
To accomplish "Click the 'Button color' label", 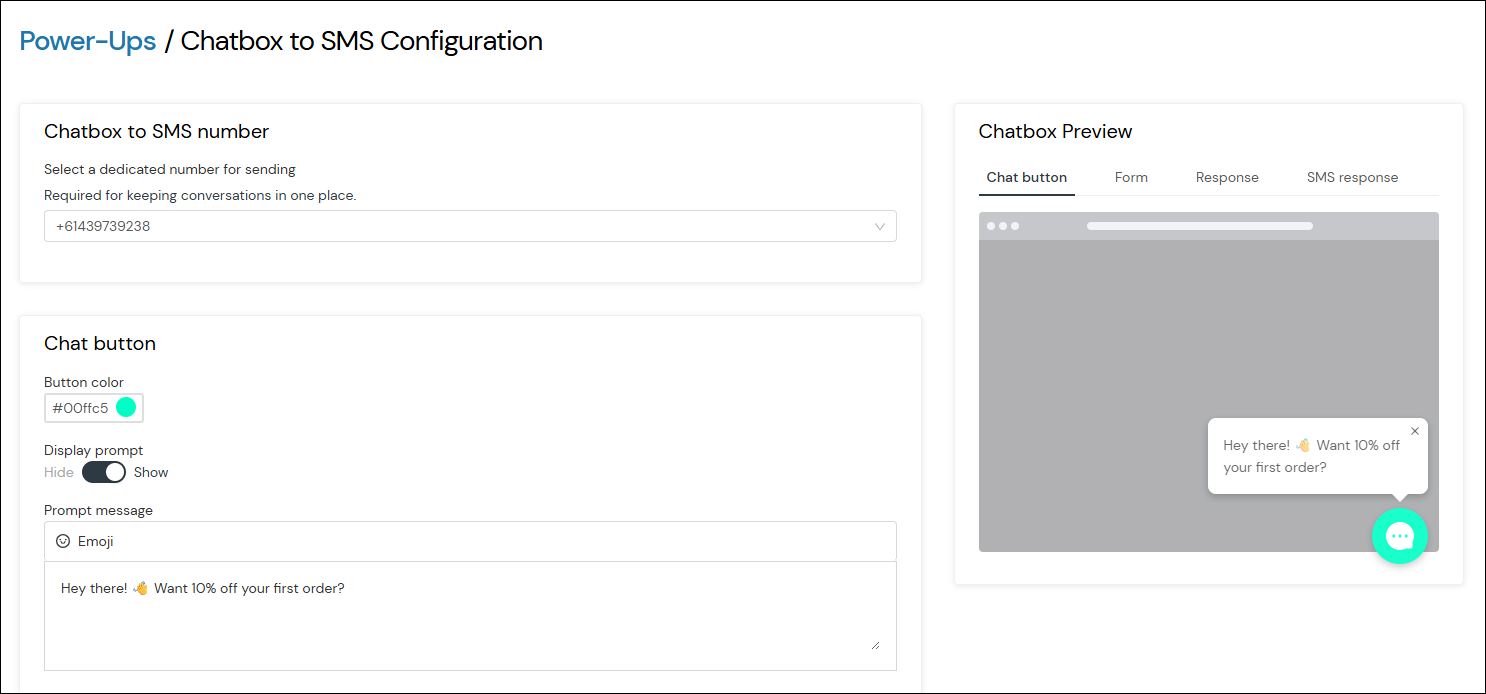I will pyautogui.click(x=84, y=382).
